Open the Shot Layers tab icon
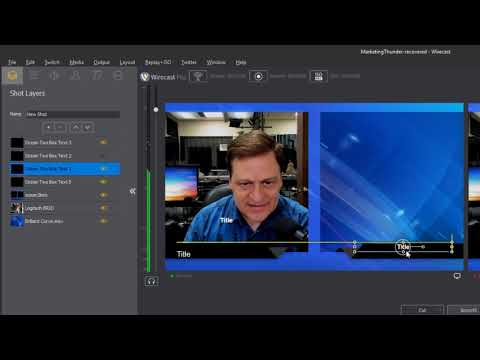The width and height of the screenshot is (480, 360). pyautogui.click(x=12, y=75)
